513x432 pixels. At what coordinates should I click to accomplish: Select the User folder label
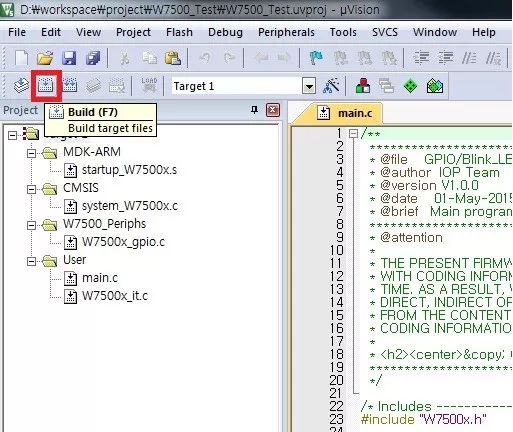pyautogui.click(x=75, y=260)
